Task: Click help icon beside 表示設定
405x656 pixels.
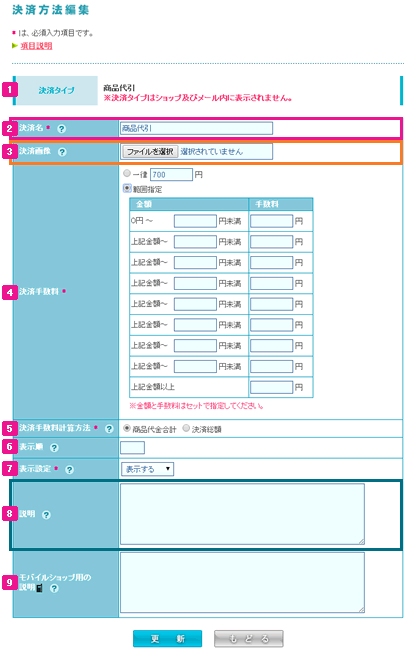Action: (x=70, y=469)
